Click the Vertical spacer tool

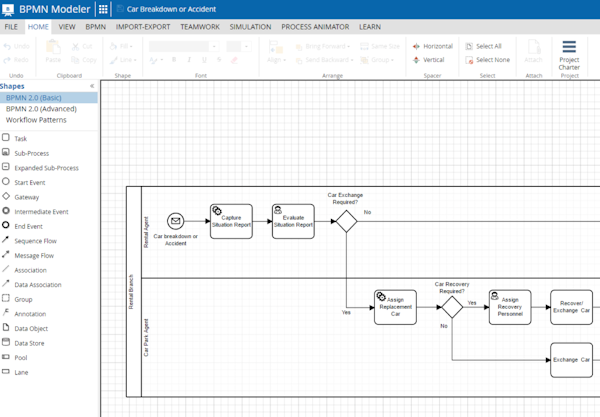point(429,60)
